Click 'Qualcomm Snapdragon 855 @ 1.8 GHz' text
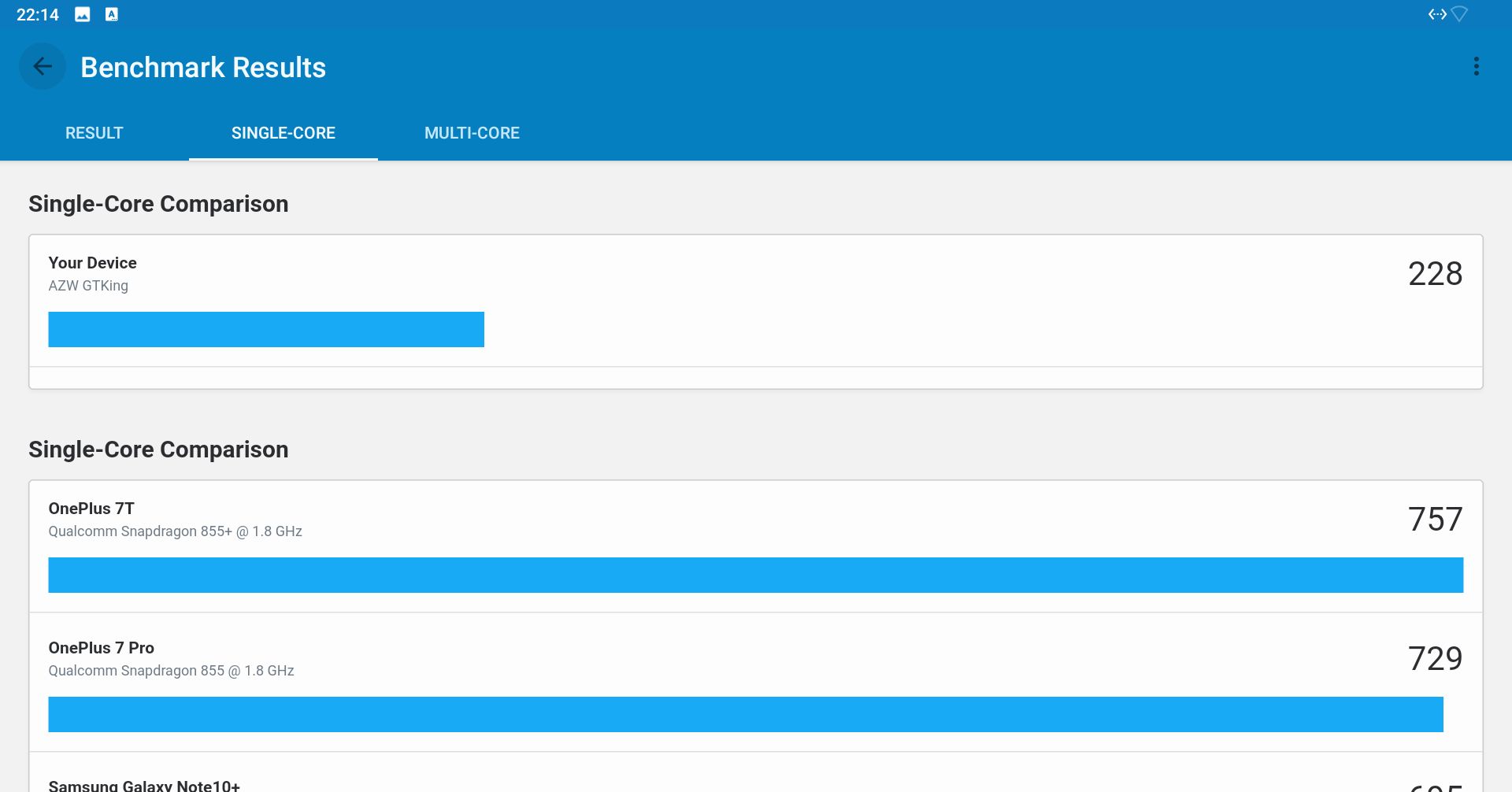This screenshot has height=792, width=1512. (172, 671)
